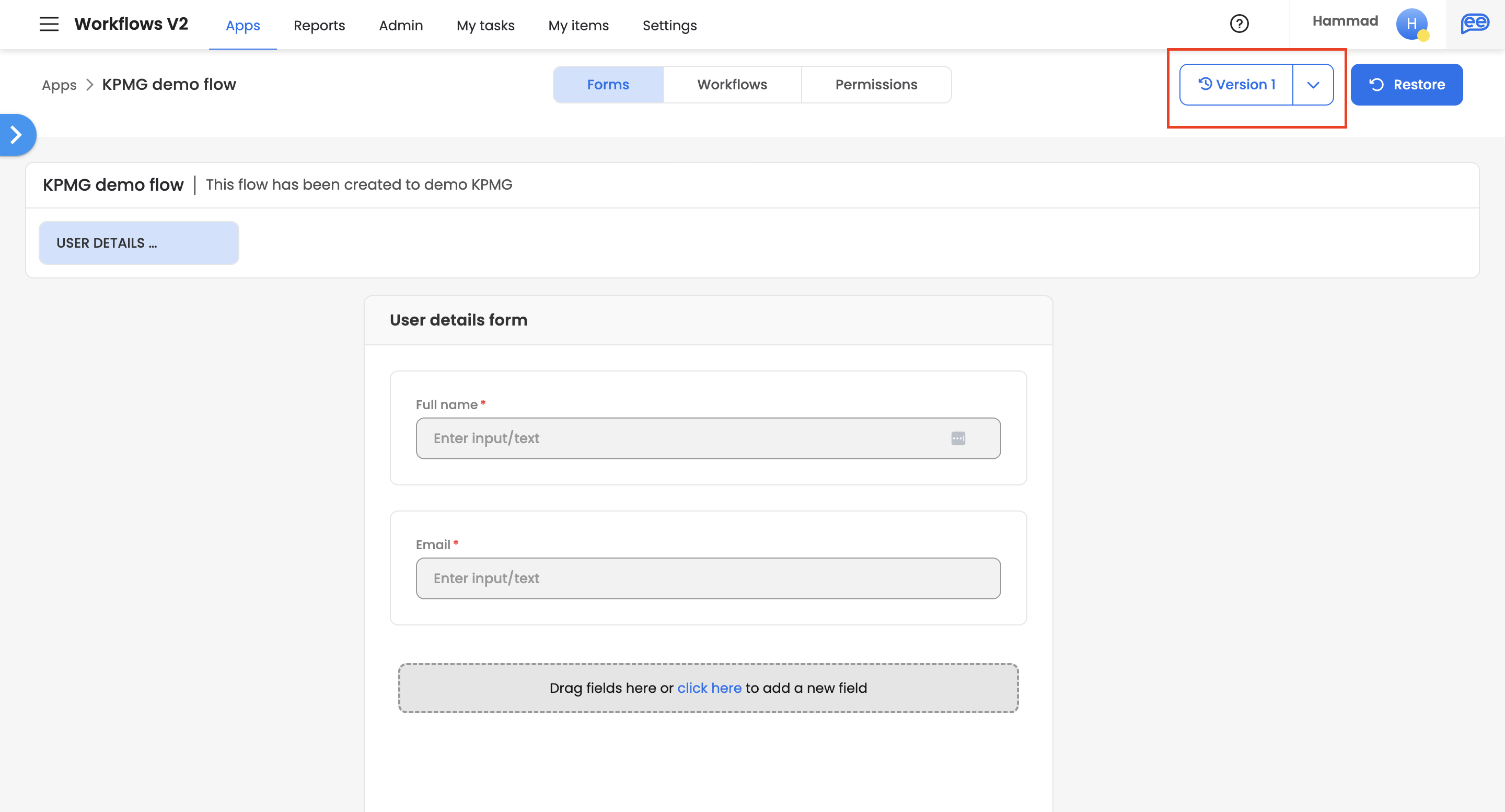
Task: Open the Reports menu item
Action: click(319, 25)
